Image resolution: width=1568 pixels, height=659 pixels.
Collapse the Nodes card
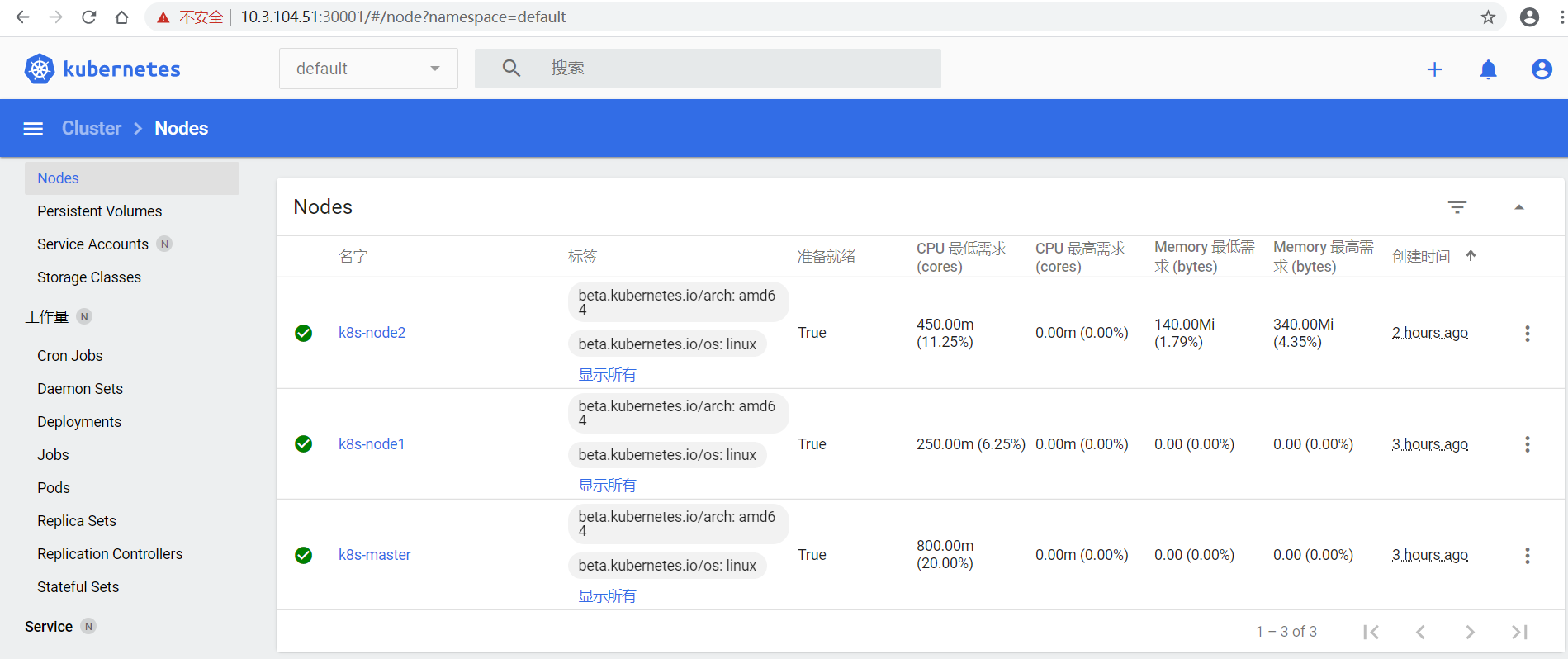tap(1518, 207)
